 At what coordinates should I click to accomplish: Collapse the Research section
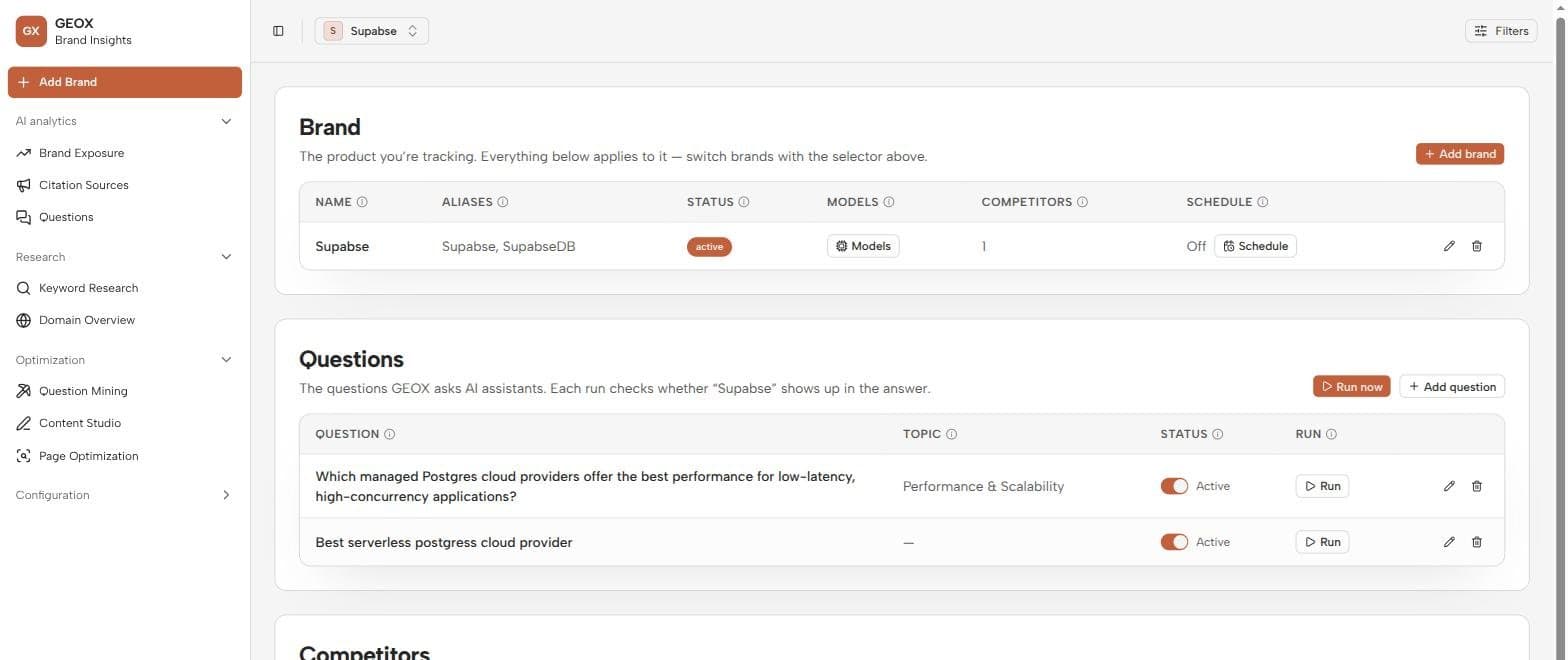pyautogui.click(x=226, y=257)
